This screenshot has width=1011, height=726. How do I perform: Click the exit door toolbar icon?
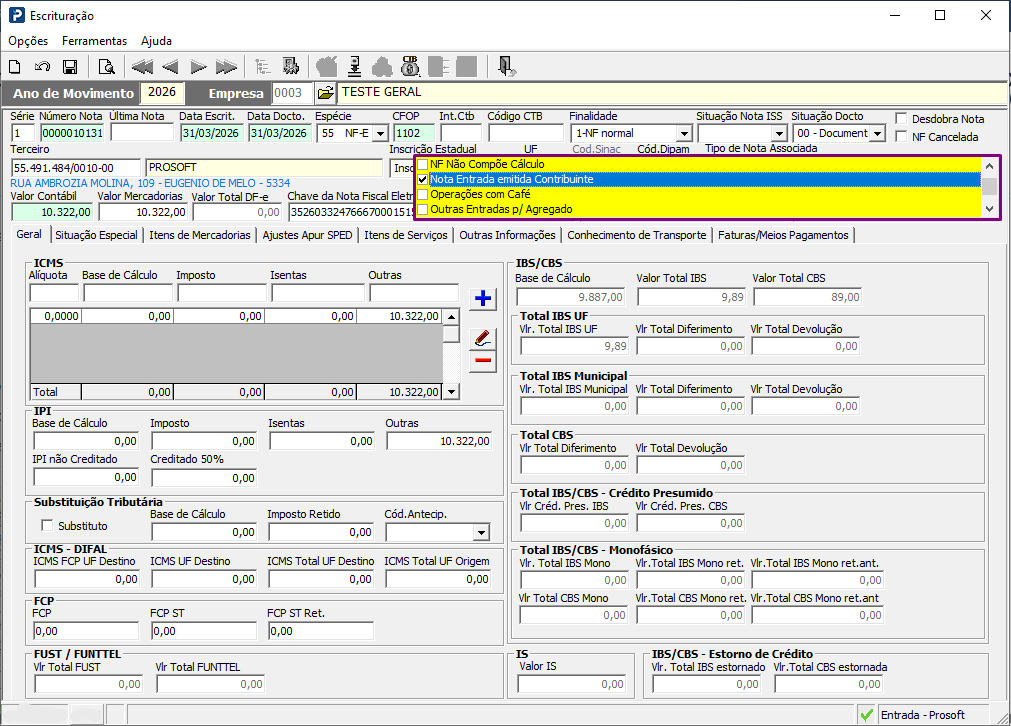tap(506, 66)
